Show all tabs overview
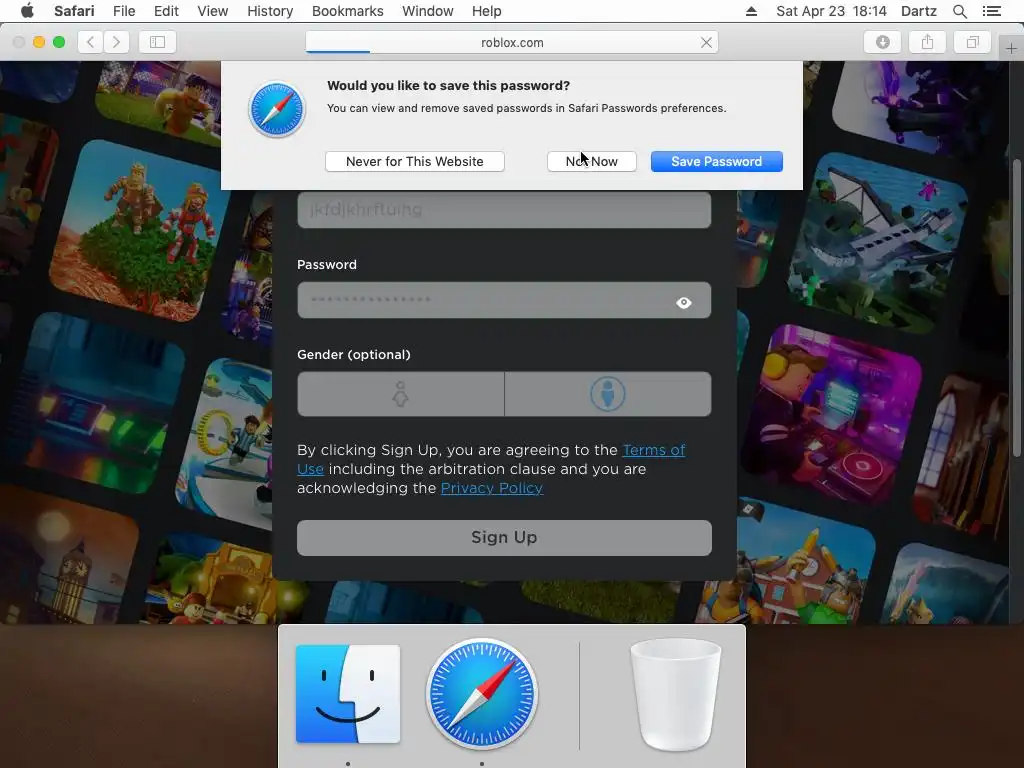 972,42
